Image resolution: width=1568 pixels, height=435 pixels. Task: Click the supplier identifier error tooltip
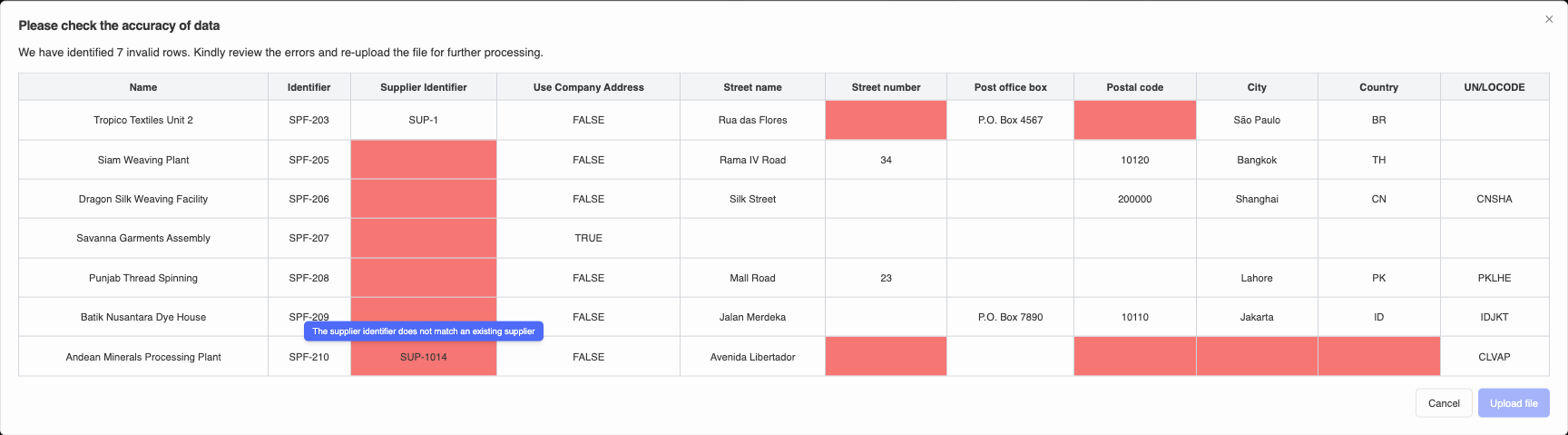click(424, 331)
